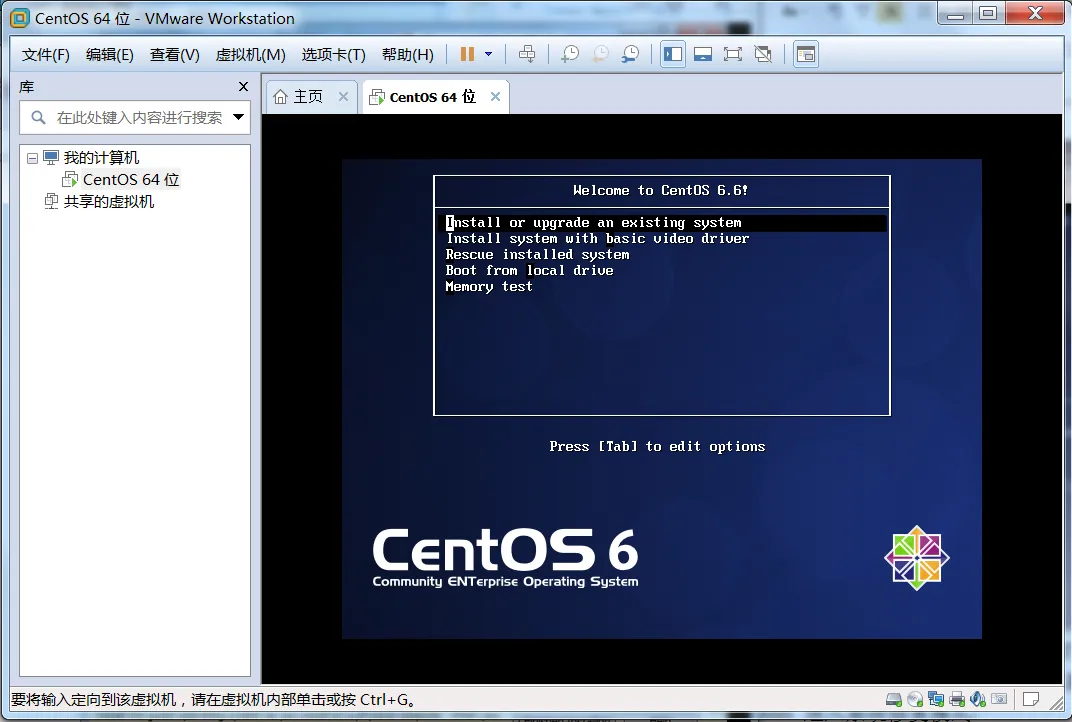Select 我的计算机 in the library

click(x=101, y=158)
